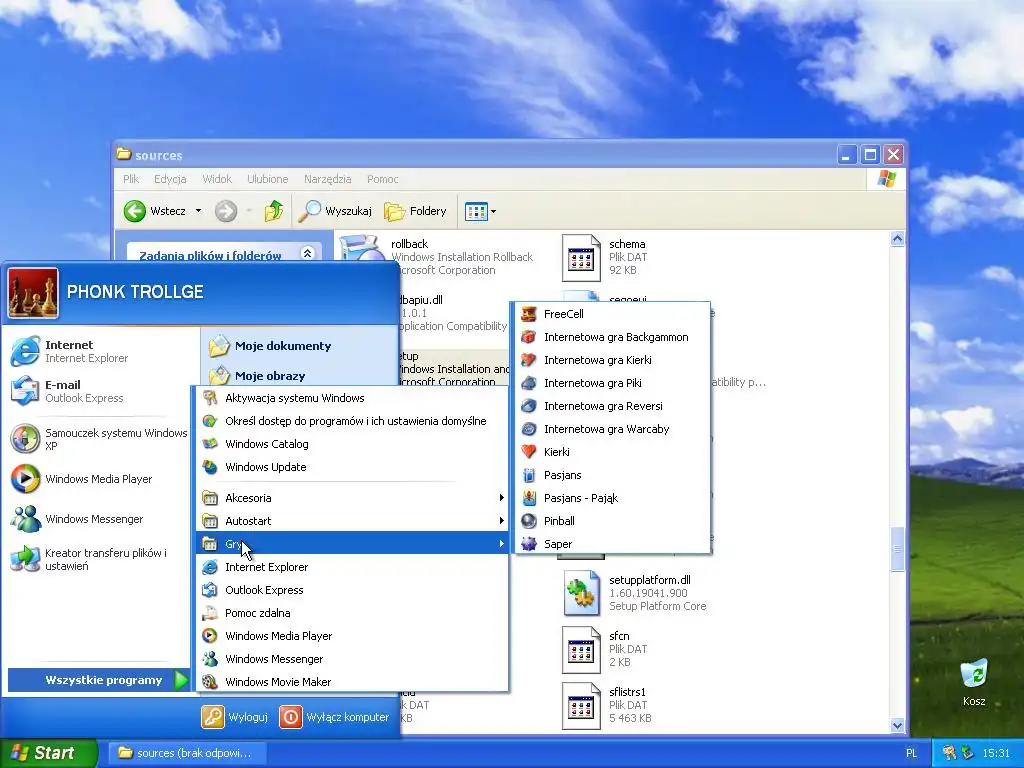The width and height of the screenshot is (1024, 768).
Task: Launch Windows Media Player in programs list
Action: tap(352, 636)
